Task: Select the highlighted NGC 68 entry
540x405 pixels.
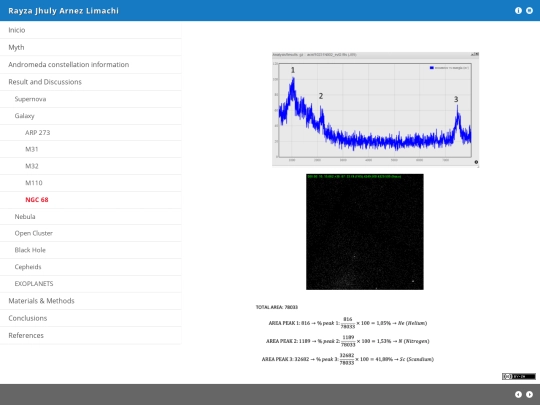Action: (91, 200)
